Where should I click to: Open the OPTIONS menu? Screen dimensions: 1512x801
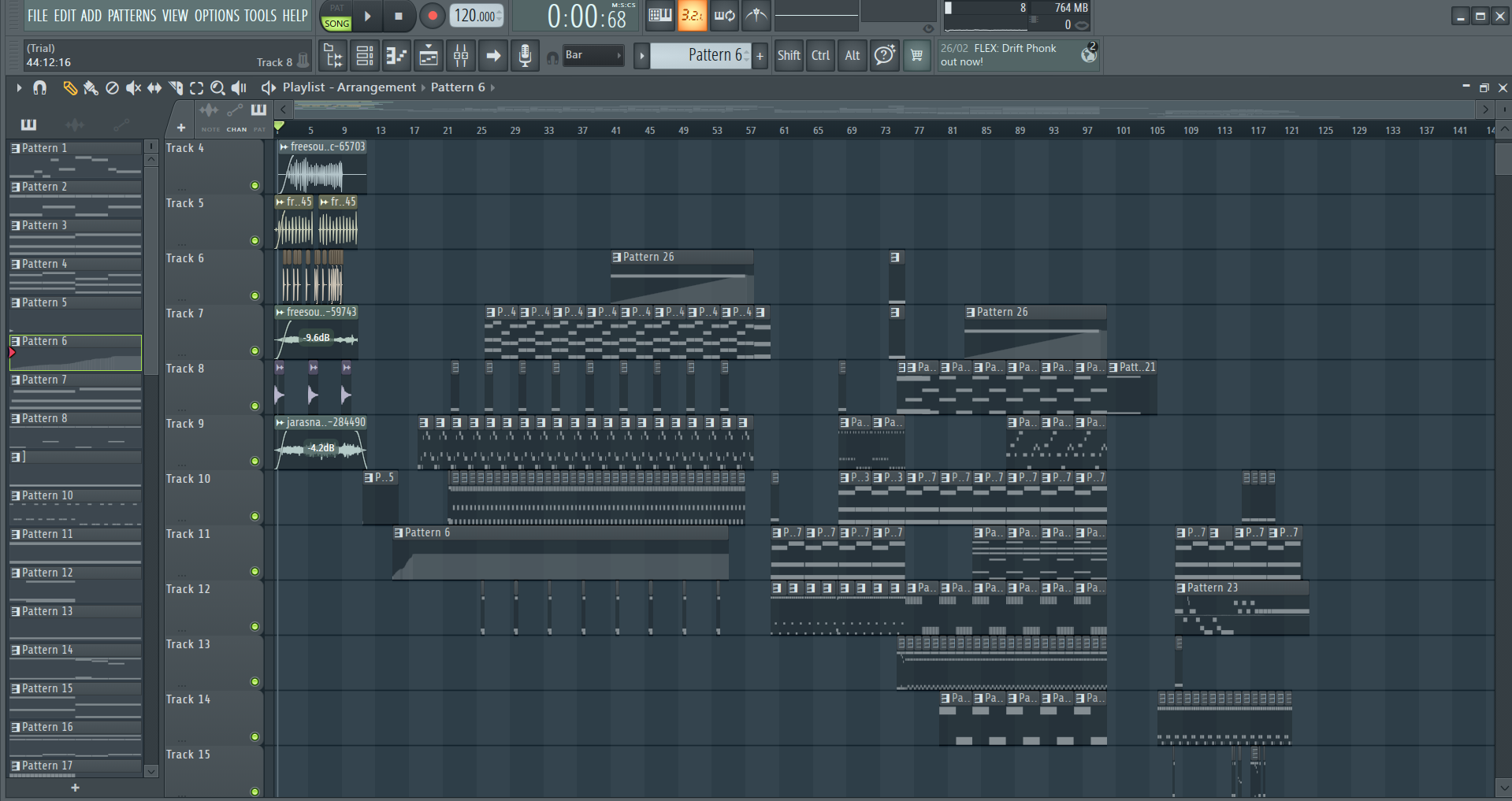217,16
